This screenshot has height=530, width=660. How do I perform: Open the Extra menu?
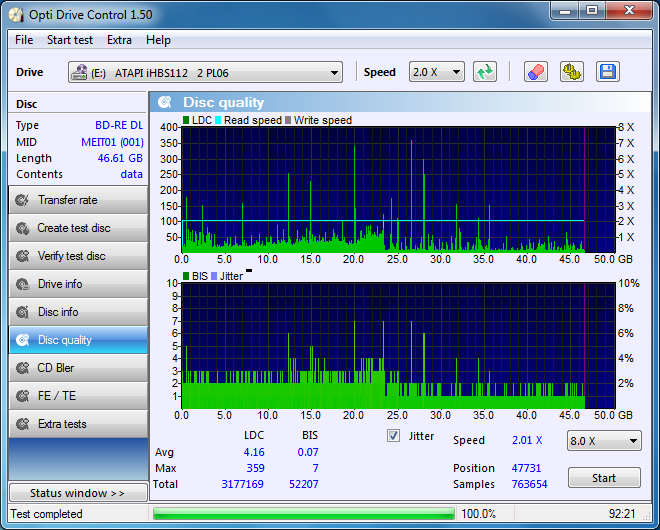pos(119,40)
